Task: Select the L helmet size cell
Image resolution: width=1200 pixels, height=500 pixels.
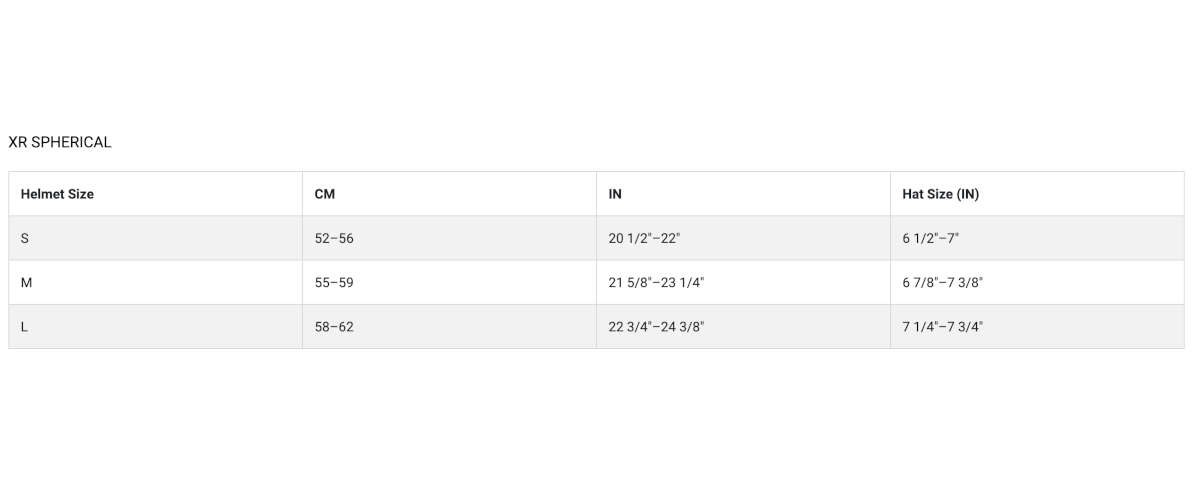Action: [x=25, y=327]
